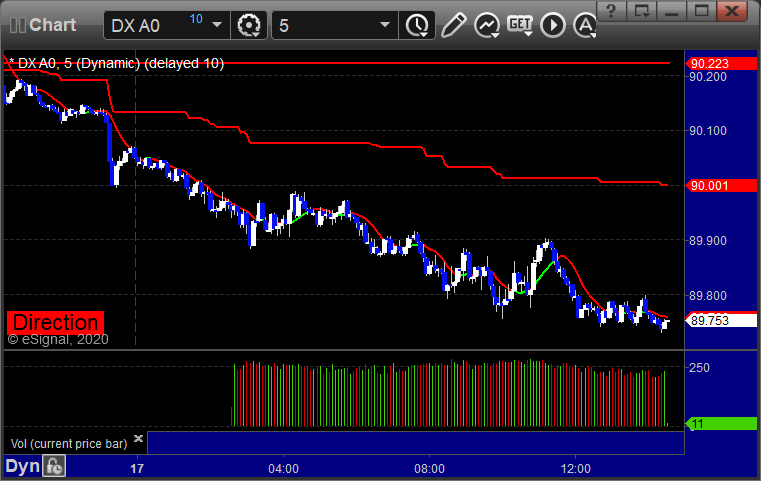Click the 90.200 price axis label
The width and height of the screenshot is (761, 481).
[708, 77]
